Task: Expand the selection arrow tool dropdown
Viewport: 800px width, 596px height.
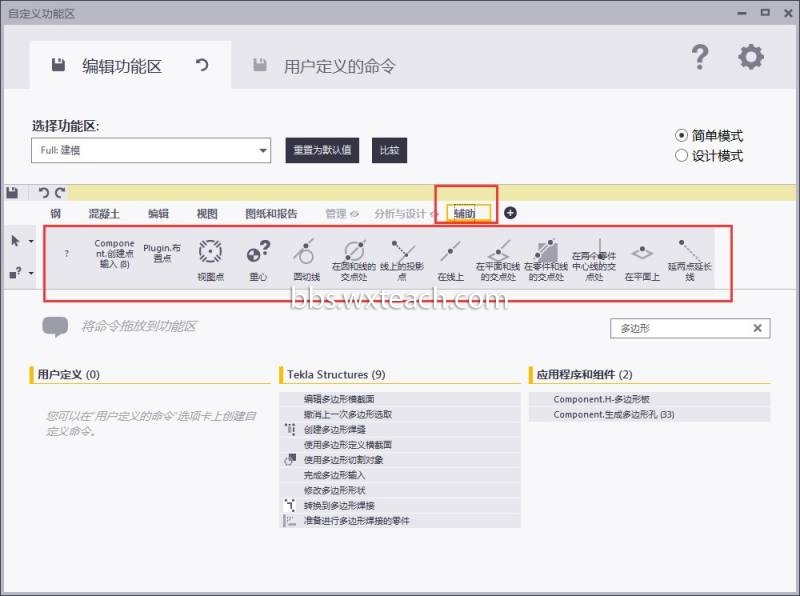Action: (x=31, y=241)
